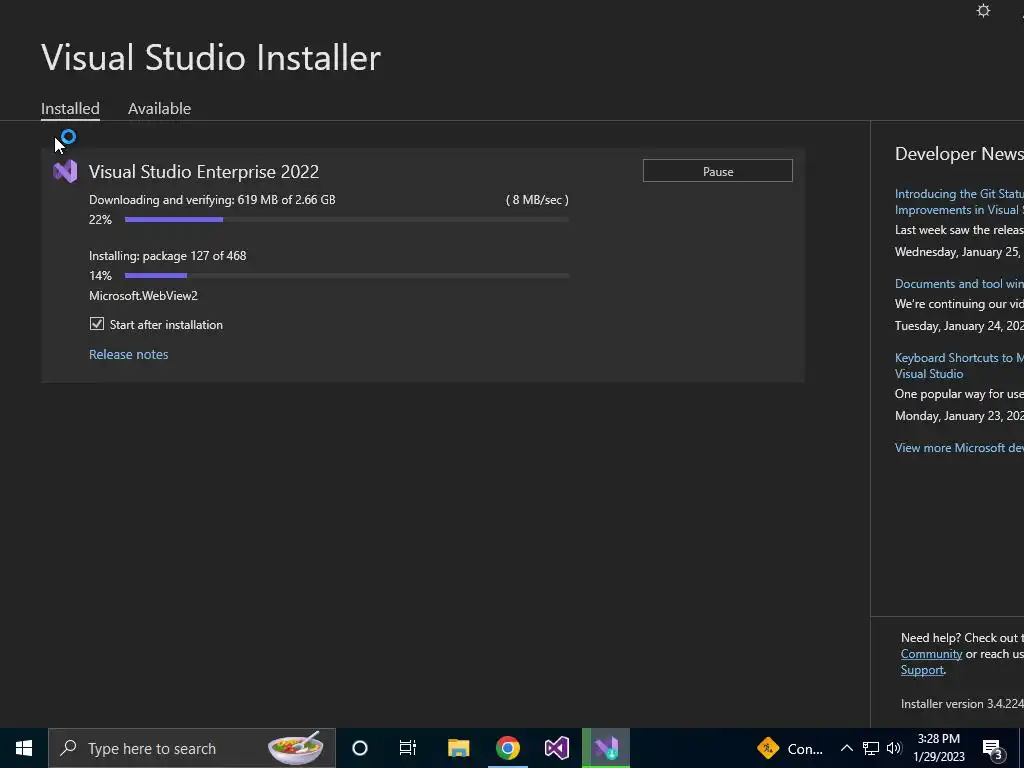The image size is (1024, 768).
Task: Open Task View in the taskbar
Action: click(408, 748)
